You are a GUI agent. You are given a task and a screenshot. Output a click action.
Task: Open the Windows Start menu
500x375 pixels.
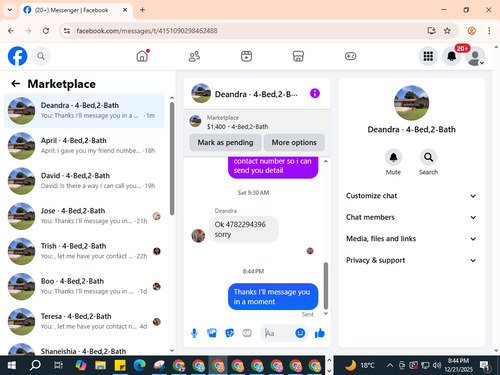[12, 365]
